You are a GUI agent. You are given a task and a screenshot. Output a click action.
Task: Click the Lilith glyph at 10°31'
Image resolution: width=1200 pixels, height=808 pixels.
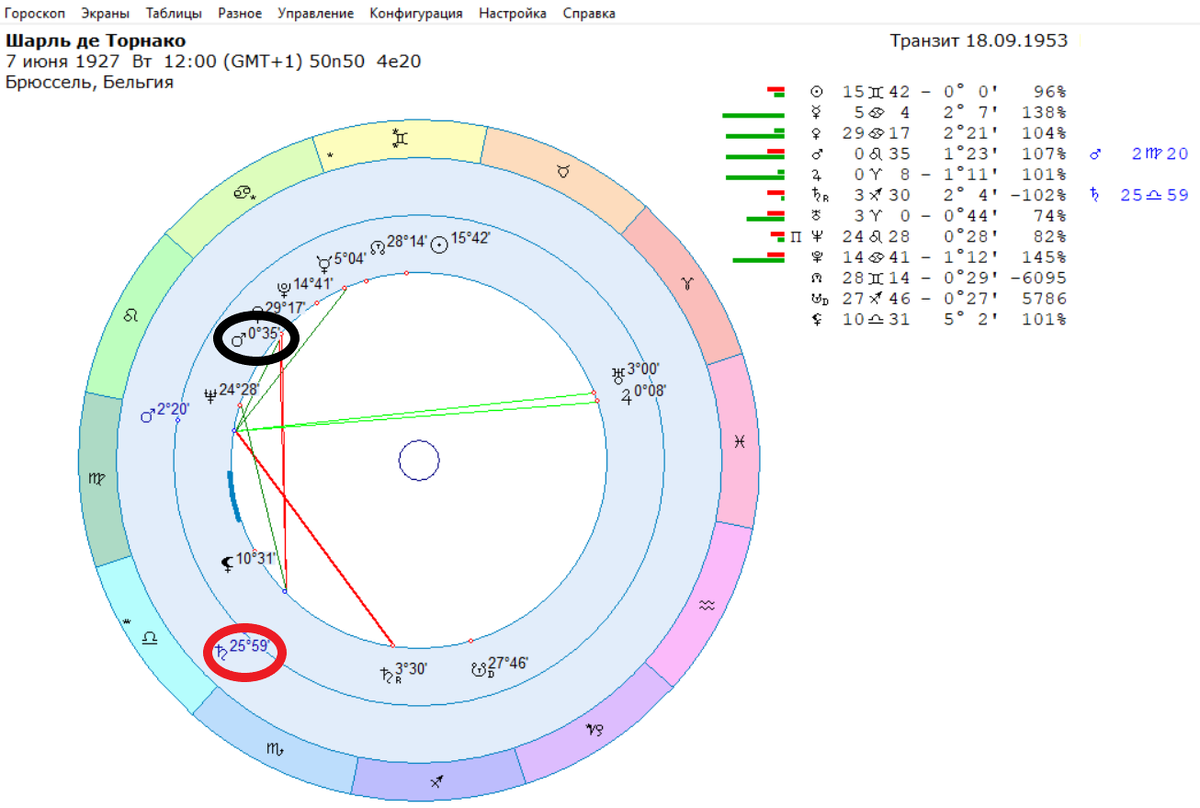pos(228,564)
